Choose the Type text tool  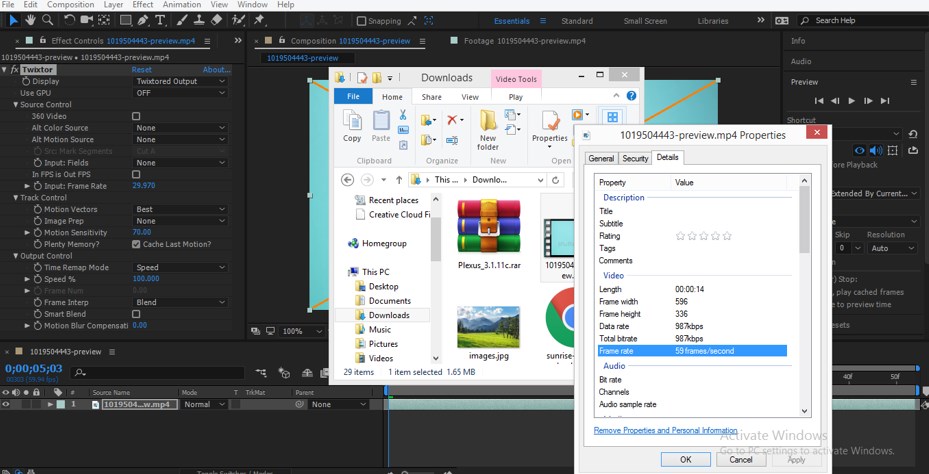160,20
